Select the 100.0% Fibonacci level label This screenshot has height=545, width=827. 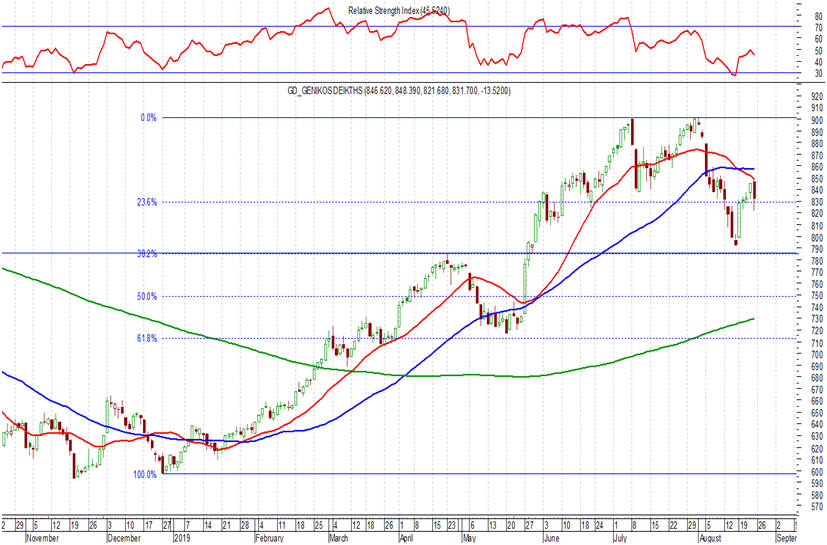[x=145, y=475]
